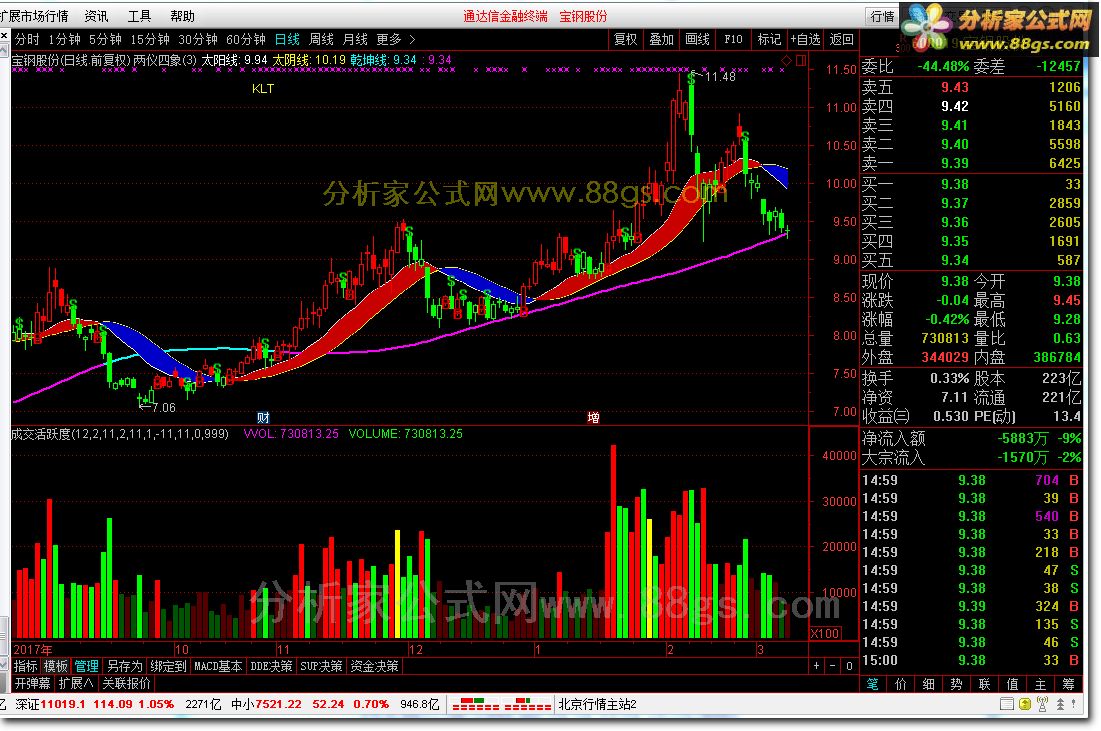1101x731 pixels.
Task: Open the 画线 drawing tools
Action: pos(697,39)
